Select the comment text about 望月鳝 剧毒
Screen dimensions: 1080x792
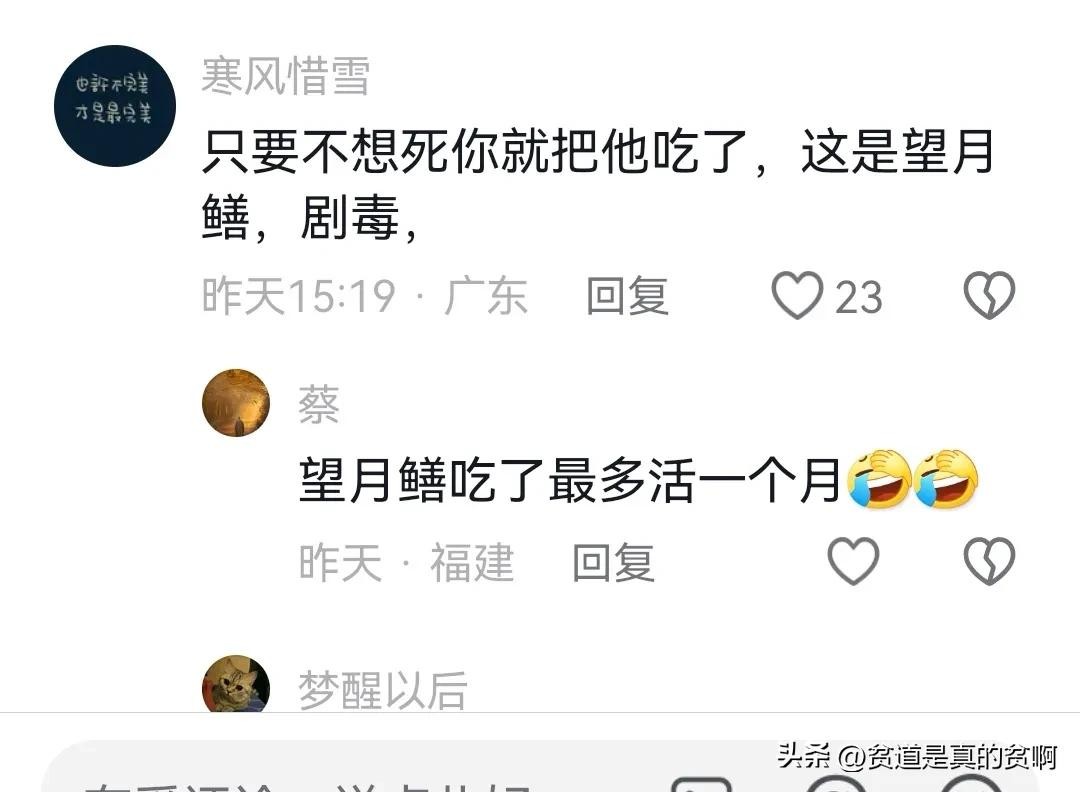coord(598,185)
